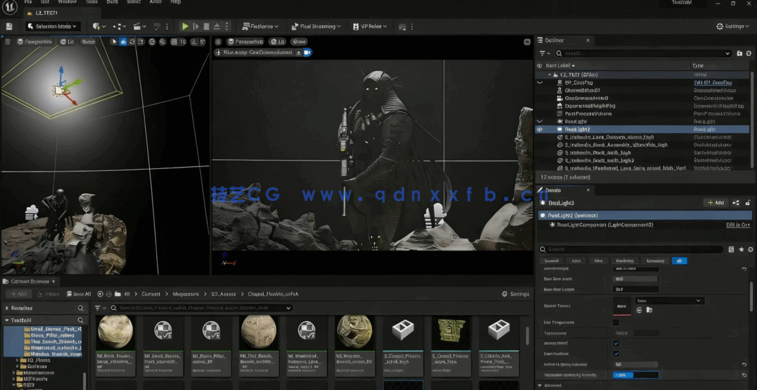Open the Cinematics clapperboard dropdown

click(x=140, y=27)
